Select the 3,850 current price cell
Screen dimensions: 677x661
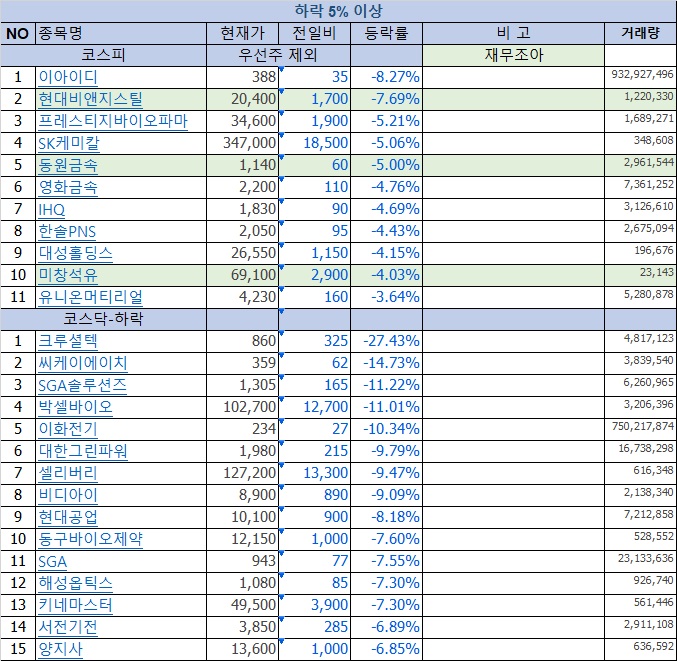tap(242, 628)
